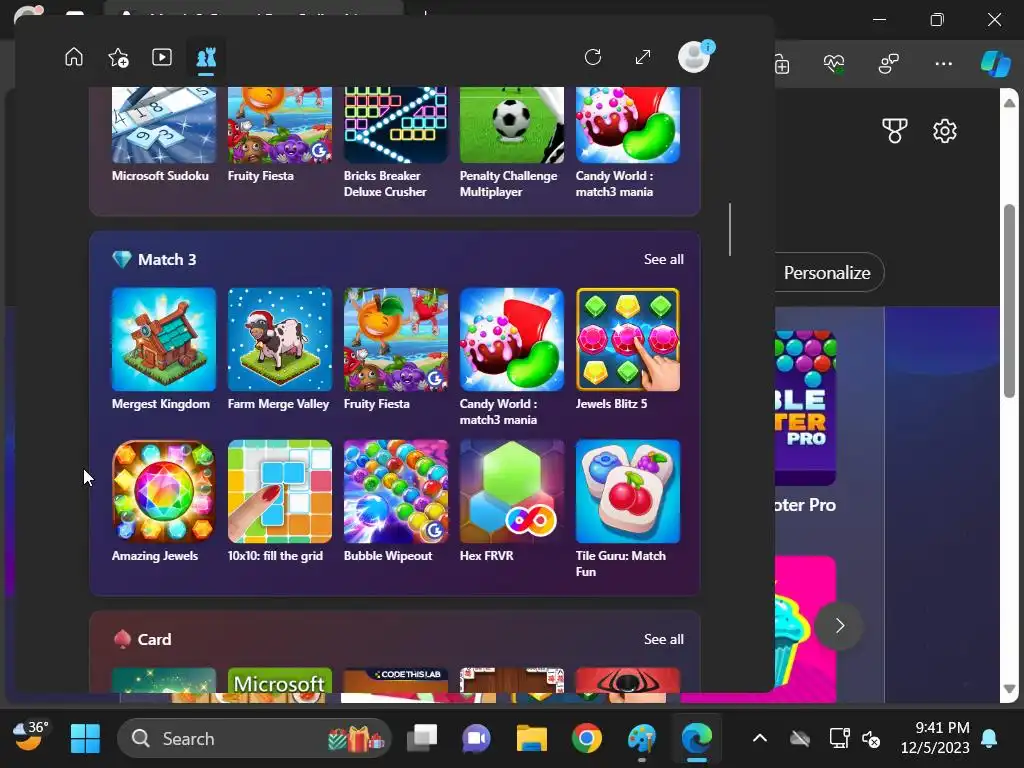Open Google Chrome from taskbar
This screenshot has height=768, width=1024.
click(586, 739)
